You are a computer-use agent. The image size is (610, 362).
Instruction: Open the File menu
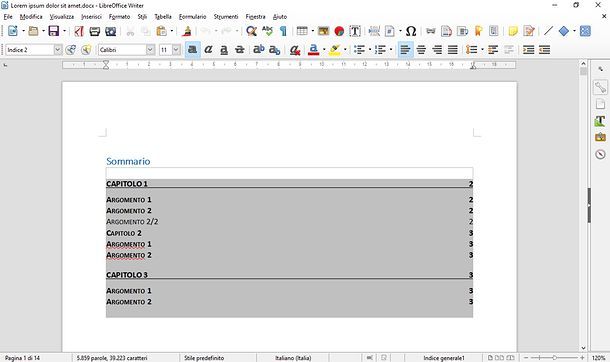point(8,17)
